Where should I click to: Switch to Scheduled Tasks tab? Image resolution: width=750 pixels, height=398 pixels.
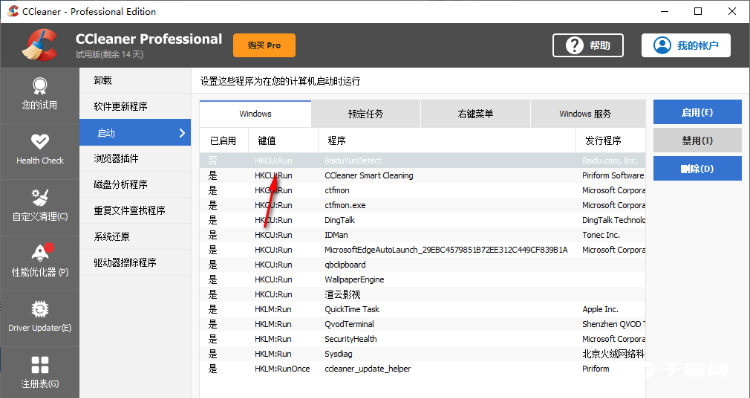(365, 114)
